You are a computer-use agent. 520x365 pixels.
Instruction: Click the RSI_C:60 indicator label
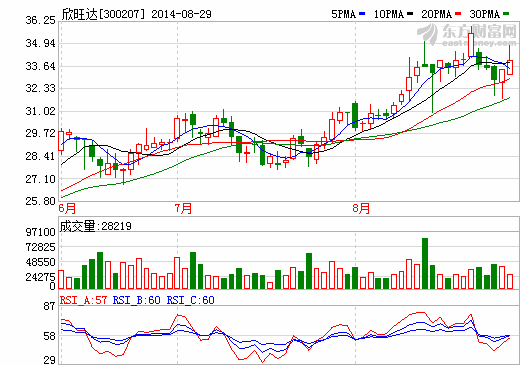[x=191, y=300]
